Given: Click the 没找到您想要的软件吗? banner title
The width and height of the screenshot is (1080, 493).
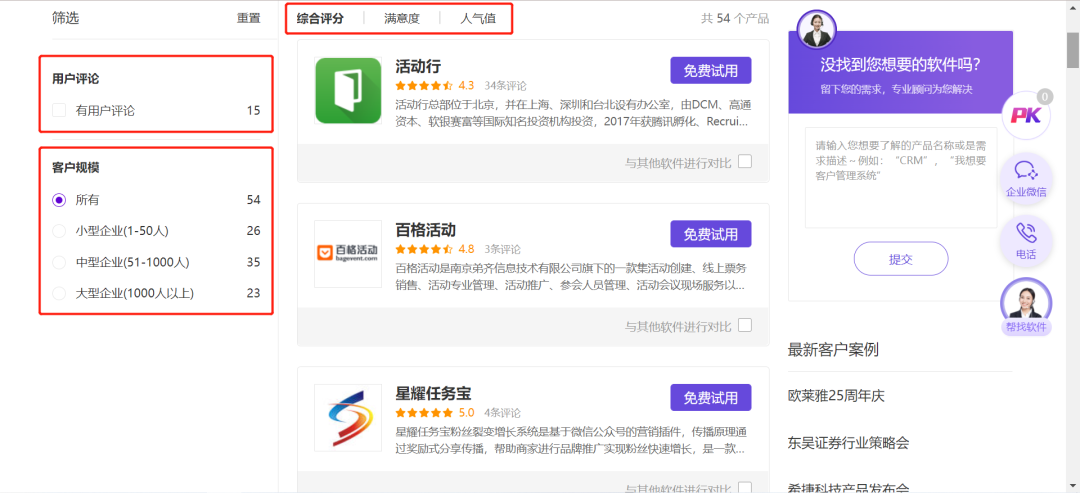Looking at the screenshot, I should tap(901, 65).
